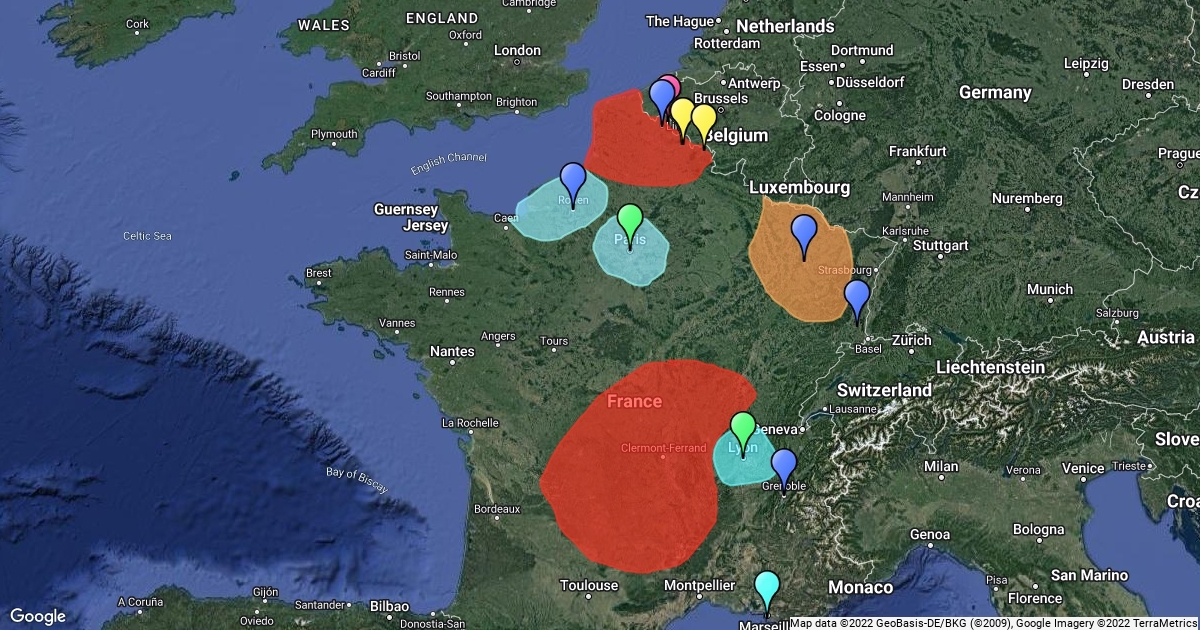This screenshot has width=1200, height=630.
Task: Click the Switzerland country label
Action: (x=886, y=390)
